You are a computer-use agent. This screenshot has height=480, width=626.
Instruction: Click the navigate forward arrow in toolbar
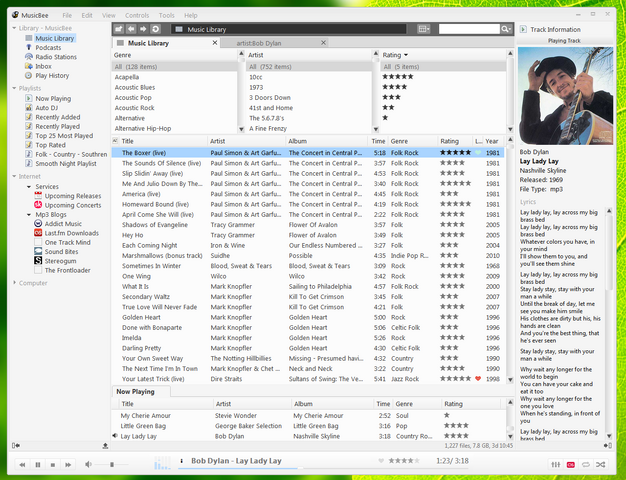(x=143, y=29)
